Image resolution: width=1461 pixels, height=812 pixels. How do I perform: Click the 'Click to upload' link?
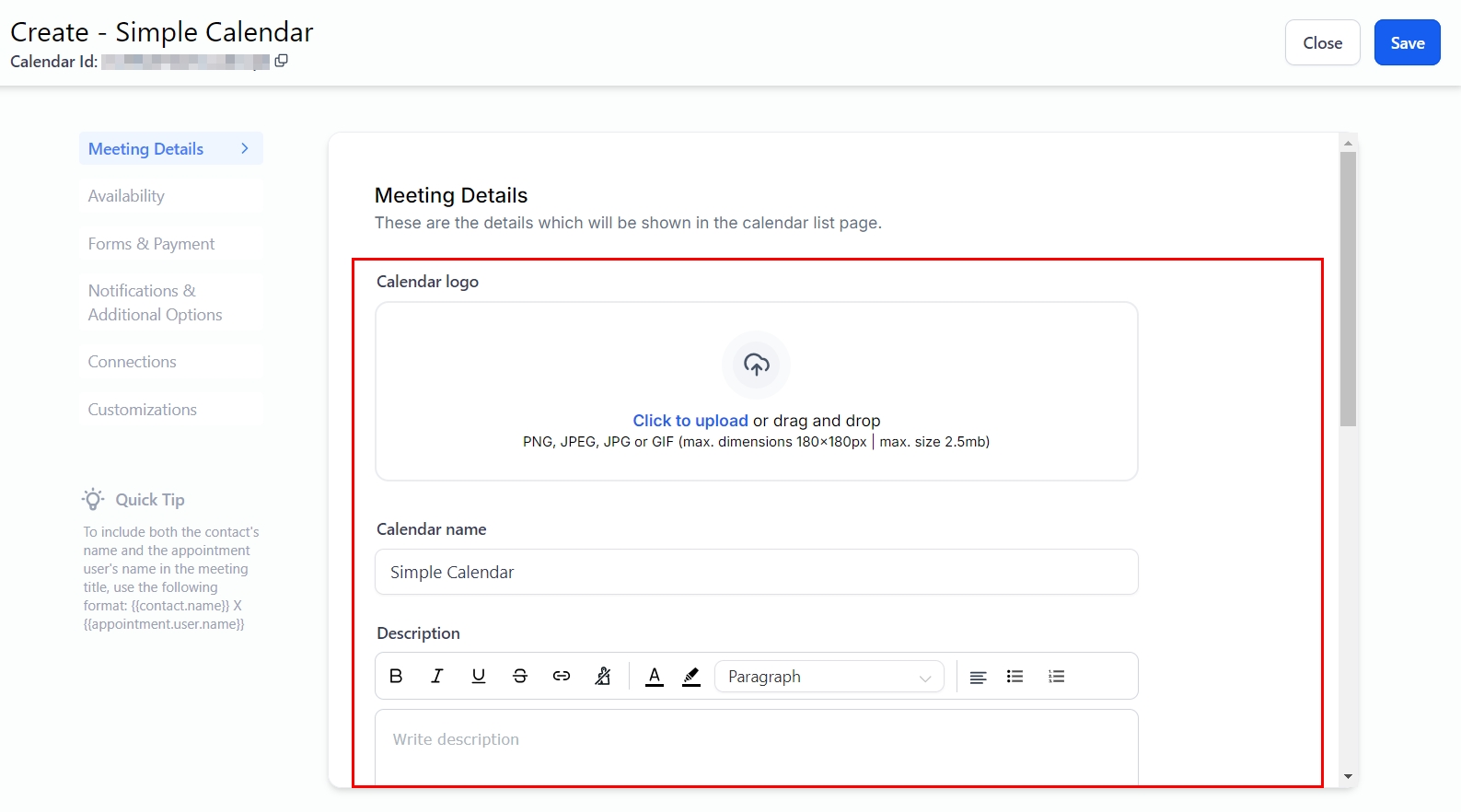point(690,421)
